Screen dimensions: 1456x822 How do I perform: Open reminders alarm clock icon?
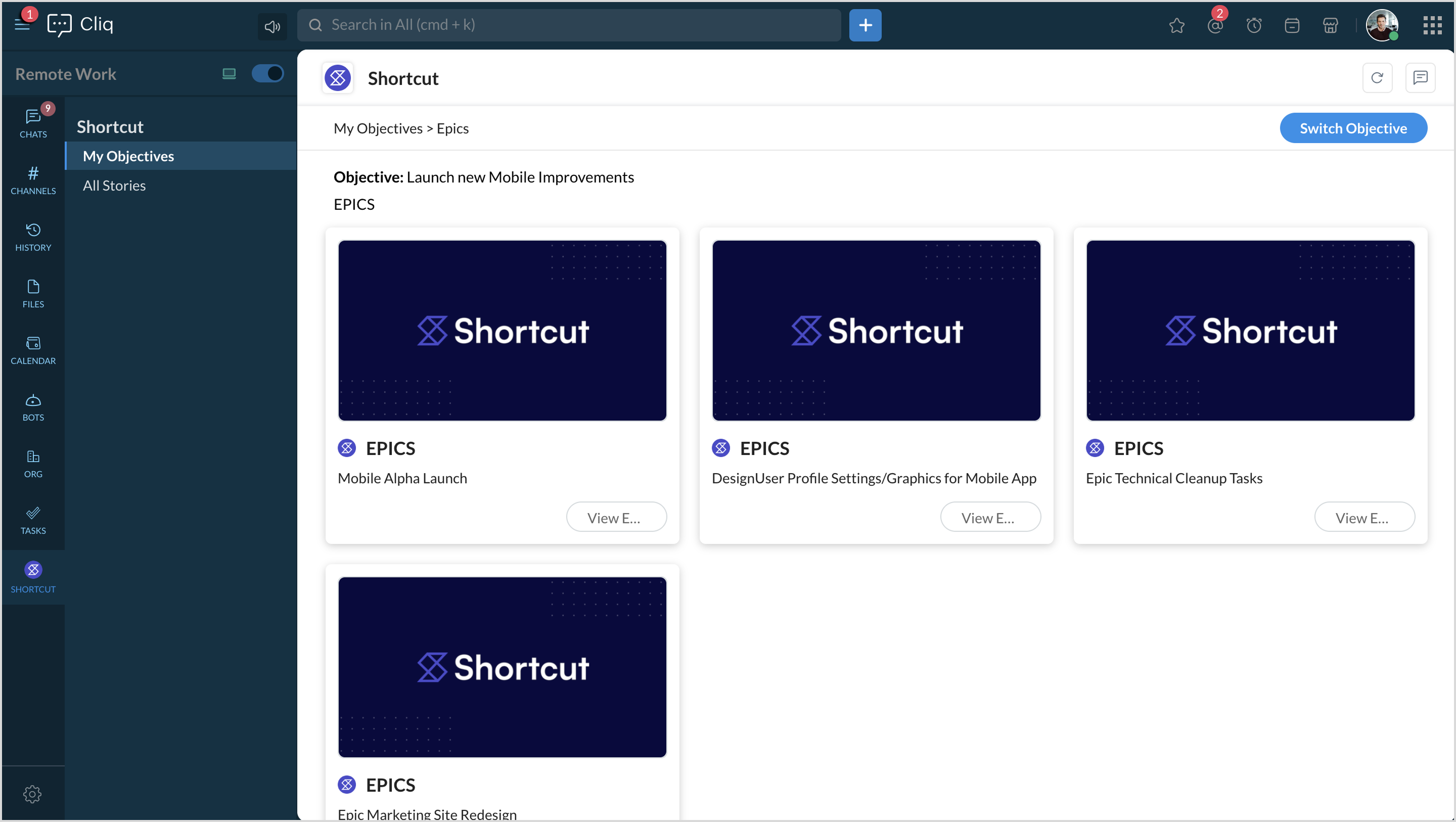click(x=1254, y=25)
